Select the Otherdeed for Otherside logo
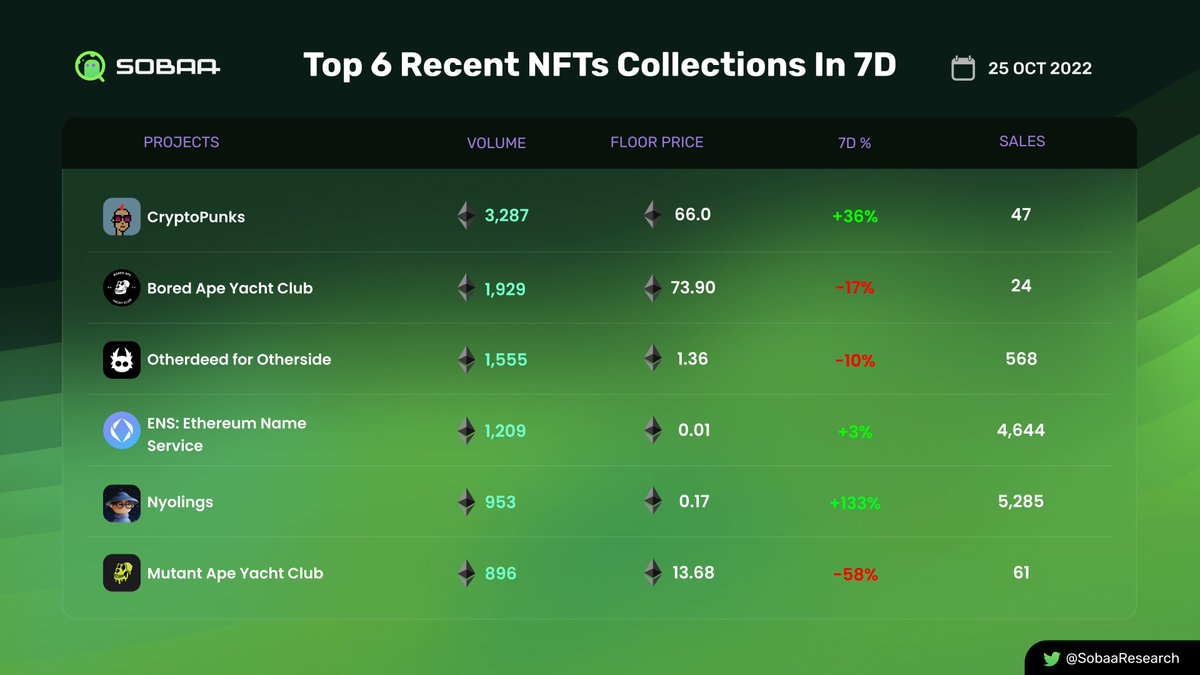Screen dimensions: 1200x675 pos(122,359)
